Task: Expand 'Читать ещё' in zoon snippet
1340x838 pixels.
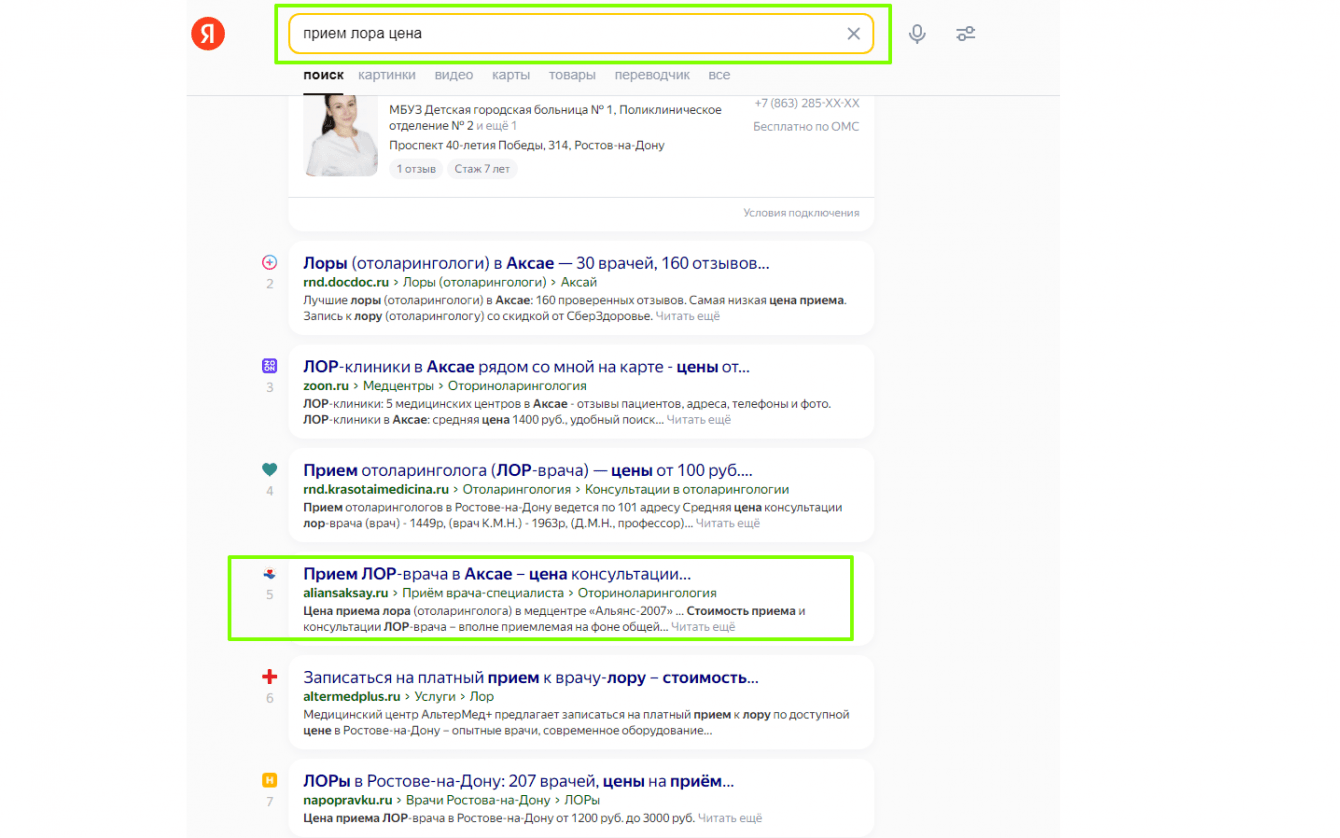Action: 699,420
